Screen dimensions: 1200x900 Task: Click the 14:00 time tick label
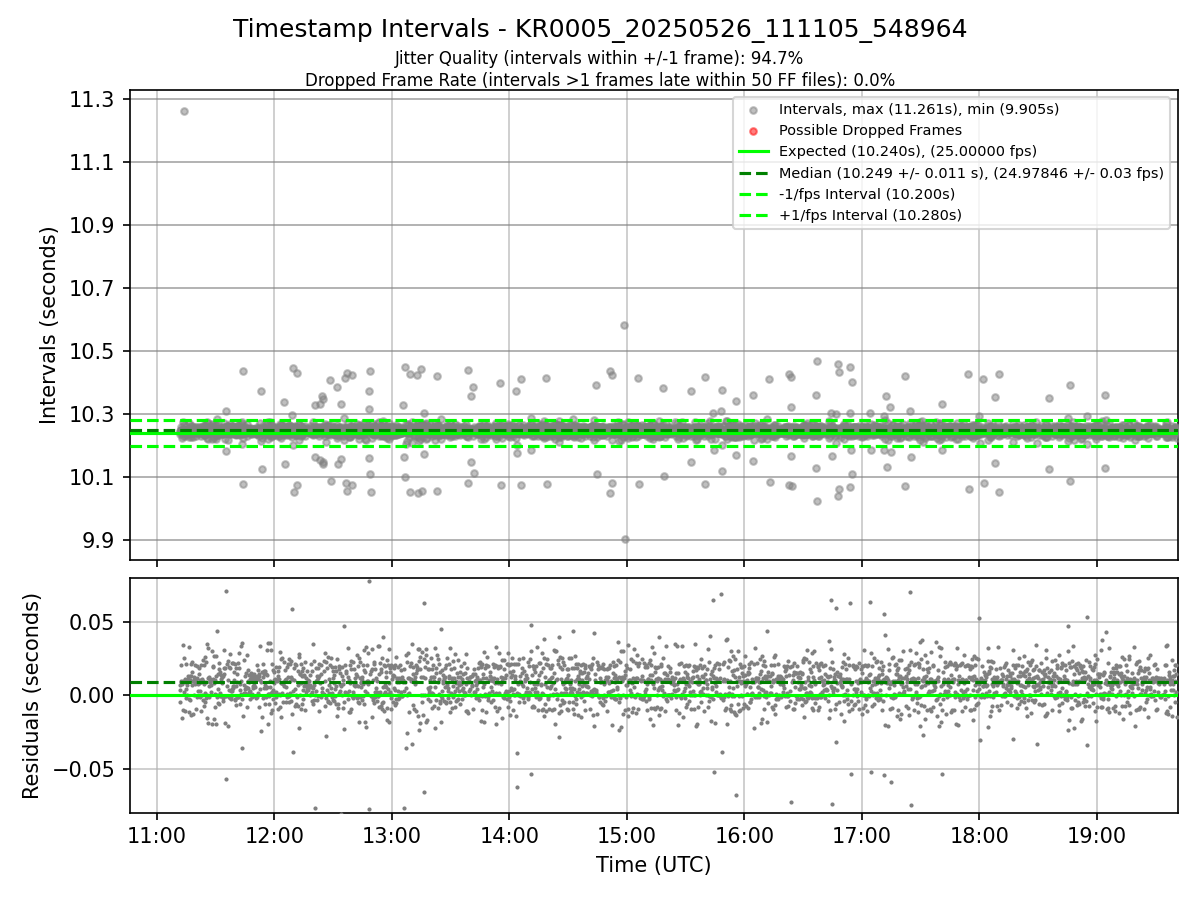point(509,835)
